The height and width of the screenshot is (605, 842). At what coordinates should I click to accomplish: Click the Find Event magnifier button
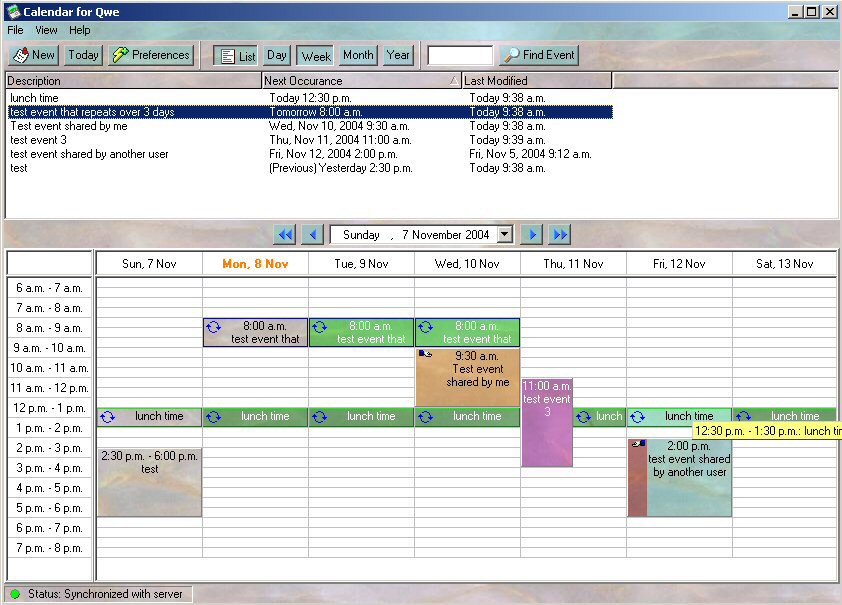coord(539,56)
